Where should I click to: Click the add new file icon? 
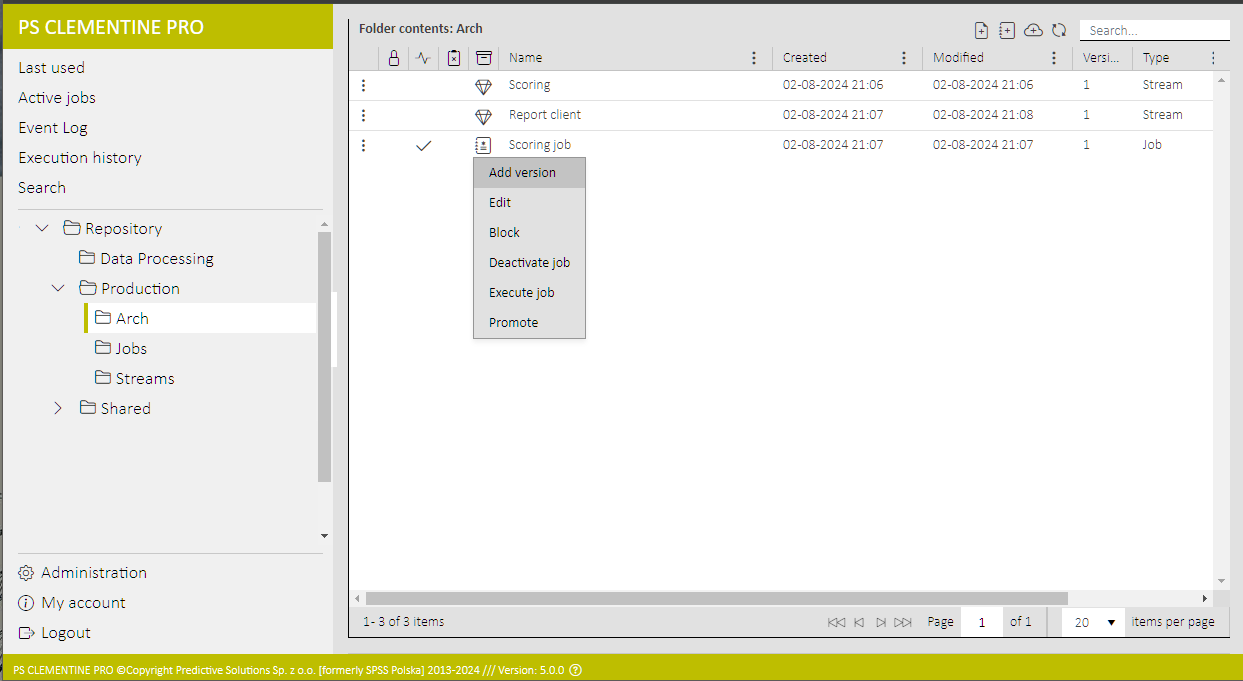981,31
